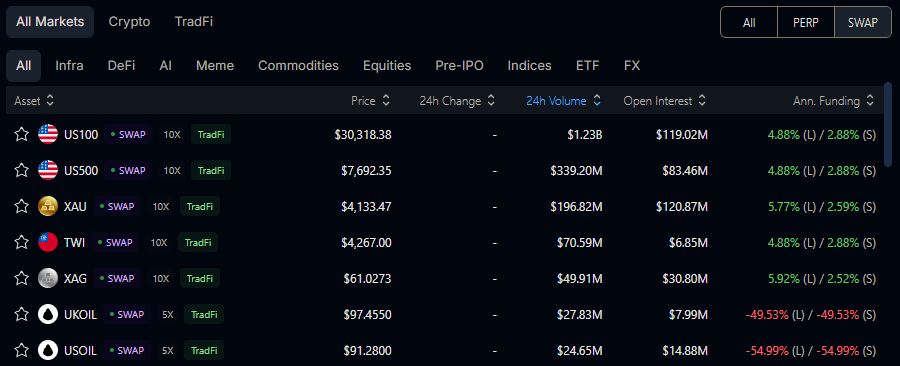Click TWI volume $70.59M

tap(580, 242)
